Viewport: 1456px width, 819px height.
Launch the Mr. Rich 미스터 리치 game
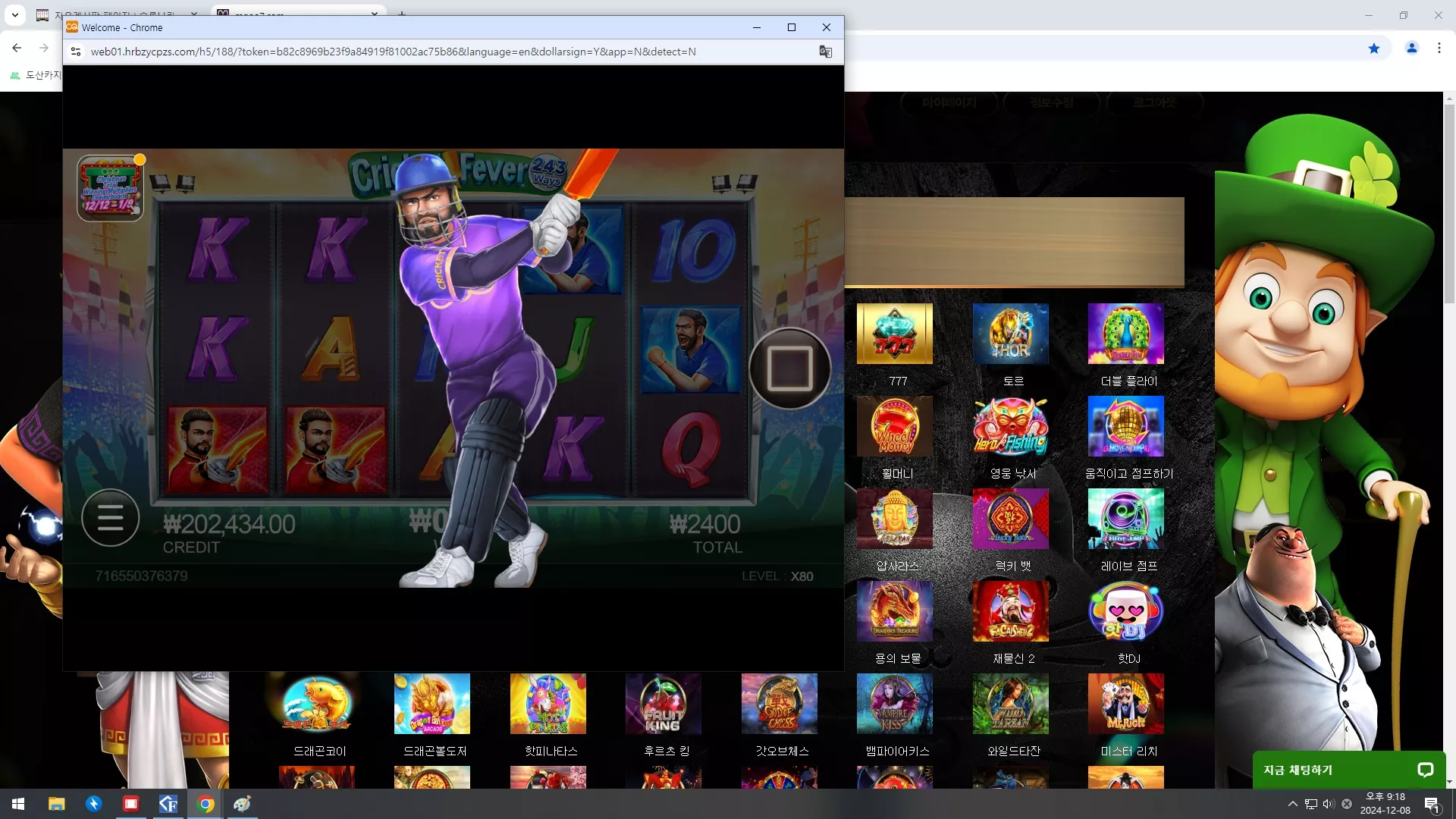point(1126,704)
